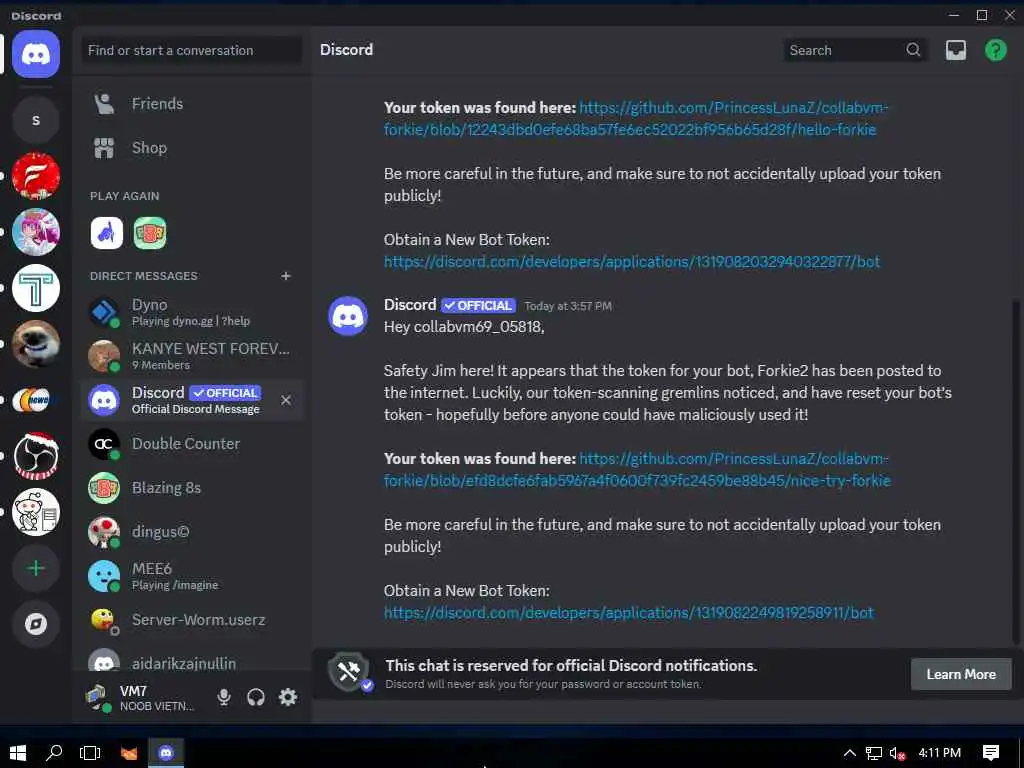This screenshot has width=1024, height=768.
Task: Click the message timestamp Today at 3:57 PM
Action: 568,306
